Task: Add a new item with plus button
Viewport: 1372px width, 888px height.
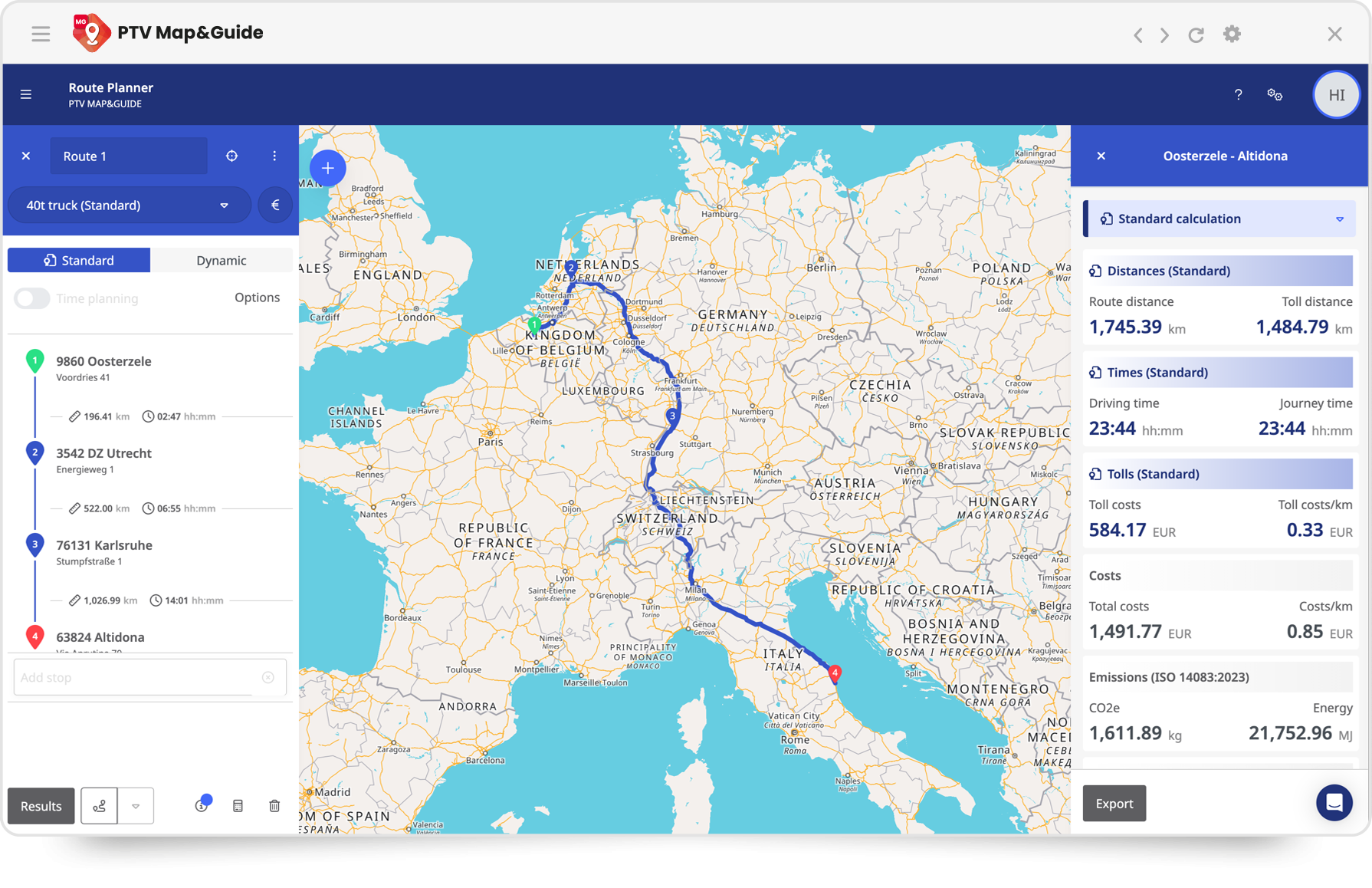Action: click(x=327, y=168)
